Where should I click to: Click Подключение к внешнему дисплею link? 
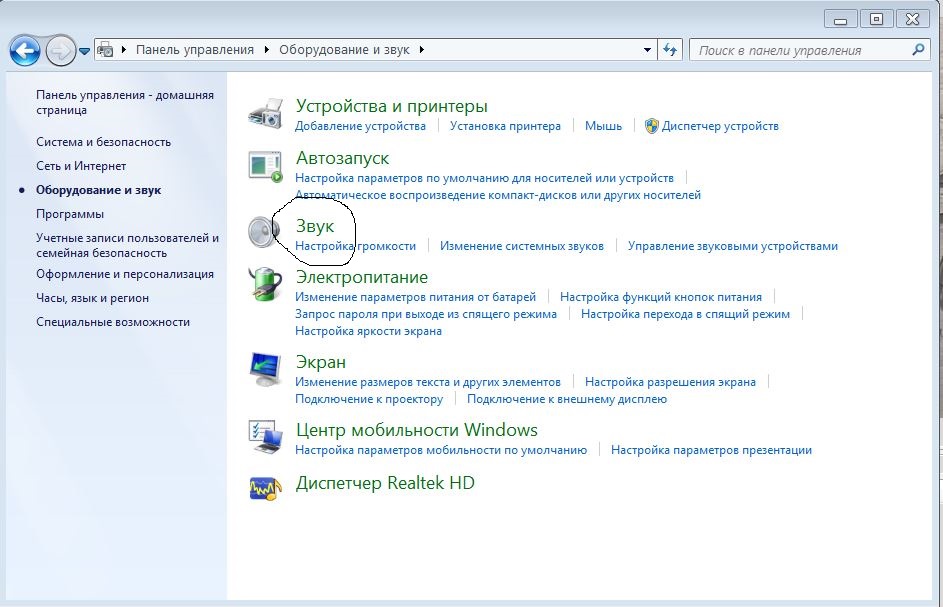tap(567, 399)
